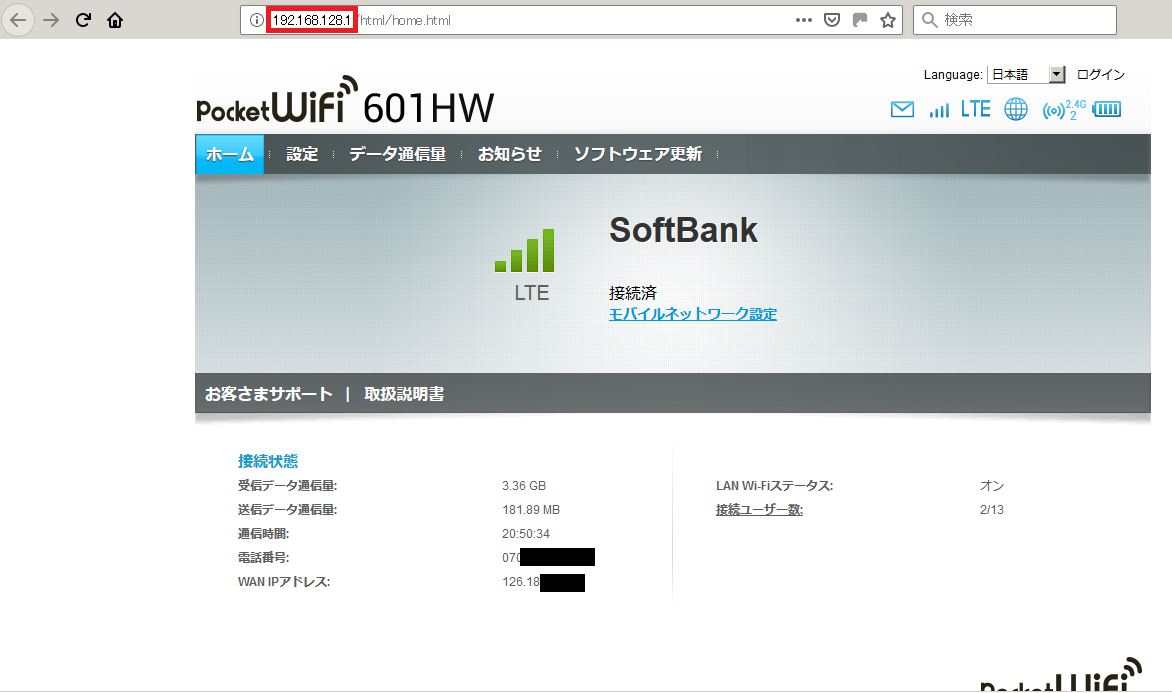
Task: Reload the page with refresh icon
Action: click(83, 20)
